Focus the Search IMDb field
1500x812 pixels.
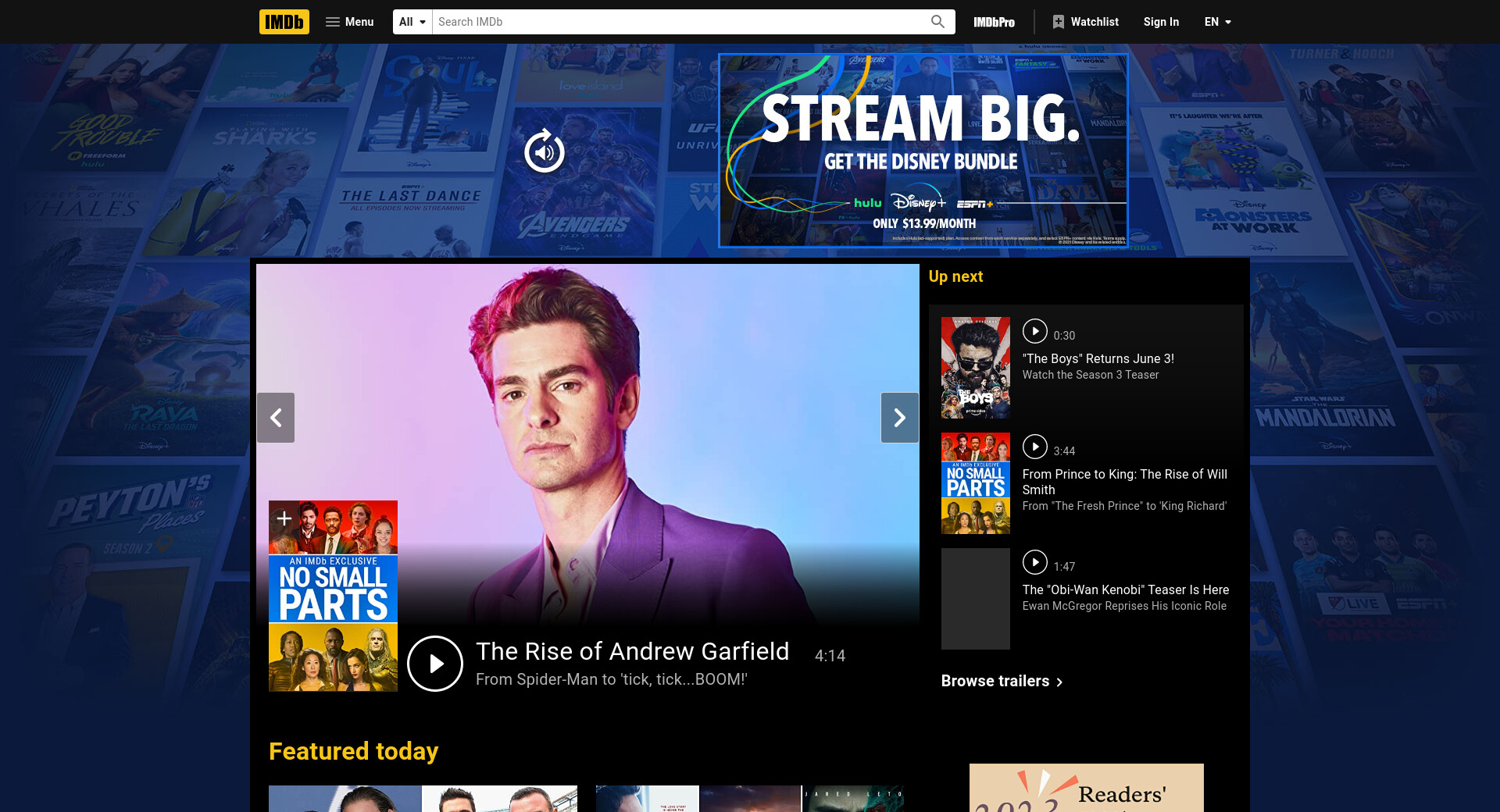pyautogui.click(x=680, y=22)
